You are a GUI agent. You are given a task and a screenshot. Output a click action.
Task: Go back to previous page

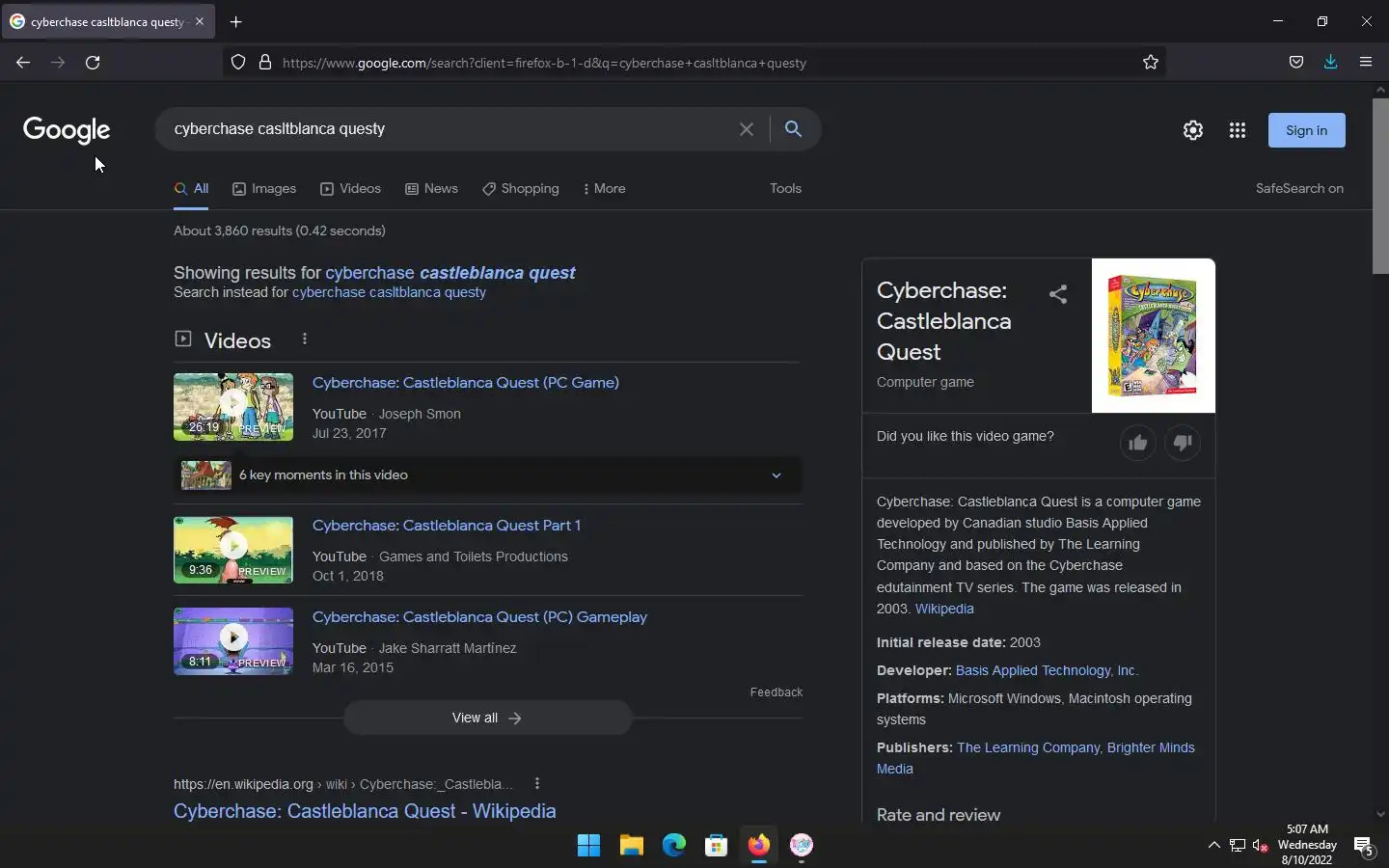pos(23,63)
